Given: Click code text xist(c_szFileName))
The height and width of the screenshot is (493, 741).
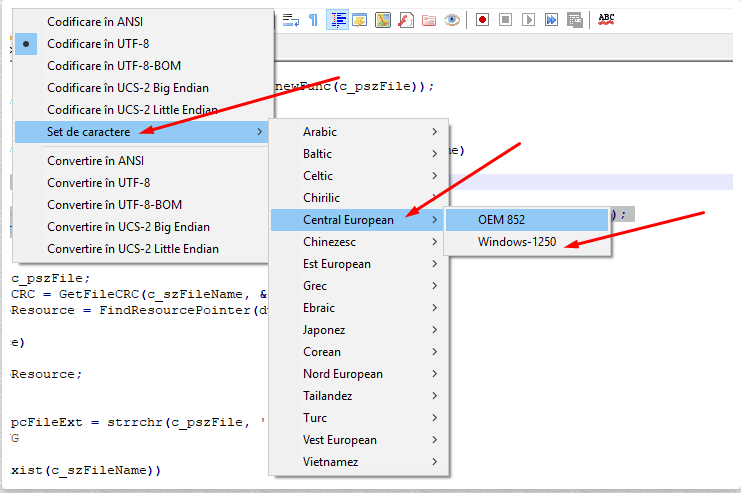Looking at the screenshot, I should 86,471.
